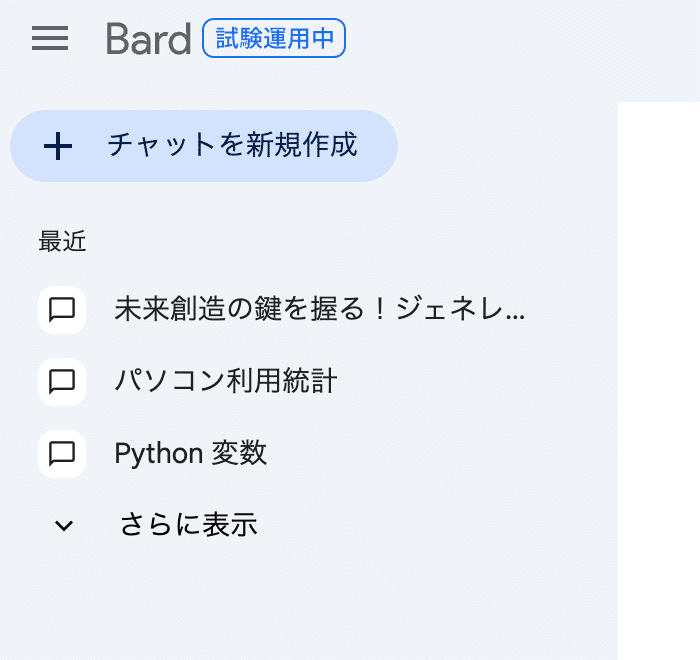This screenshot has height=660, width=700.
Task: Click chat bubble icon beside Python 変数
Action: (x=62, y=454)
